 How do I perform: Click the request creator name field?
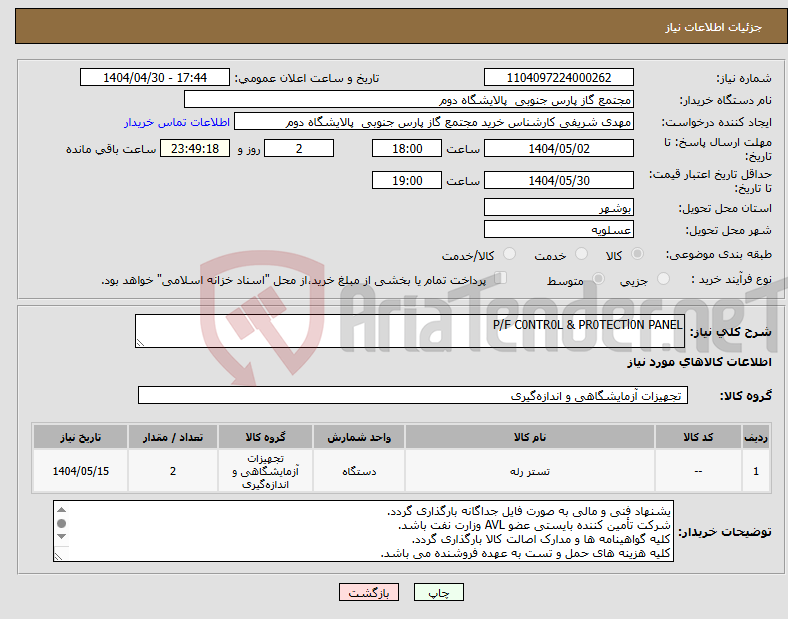click(434, 122)
